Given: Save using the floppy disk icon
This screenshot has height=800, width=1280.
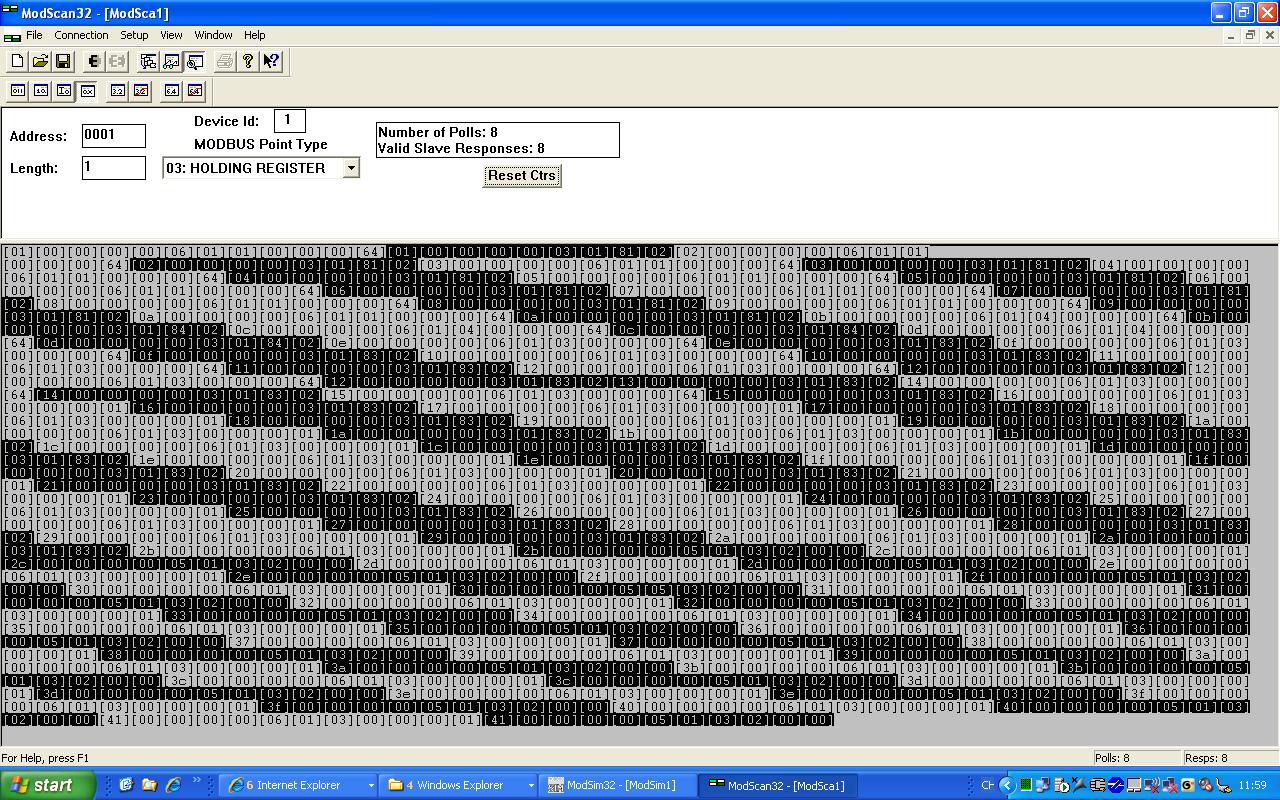Looking at the screenshot, I should point(62,61).
